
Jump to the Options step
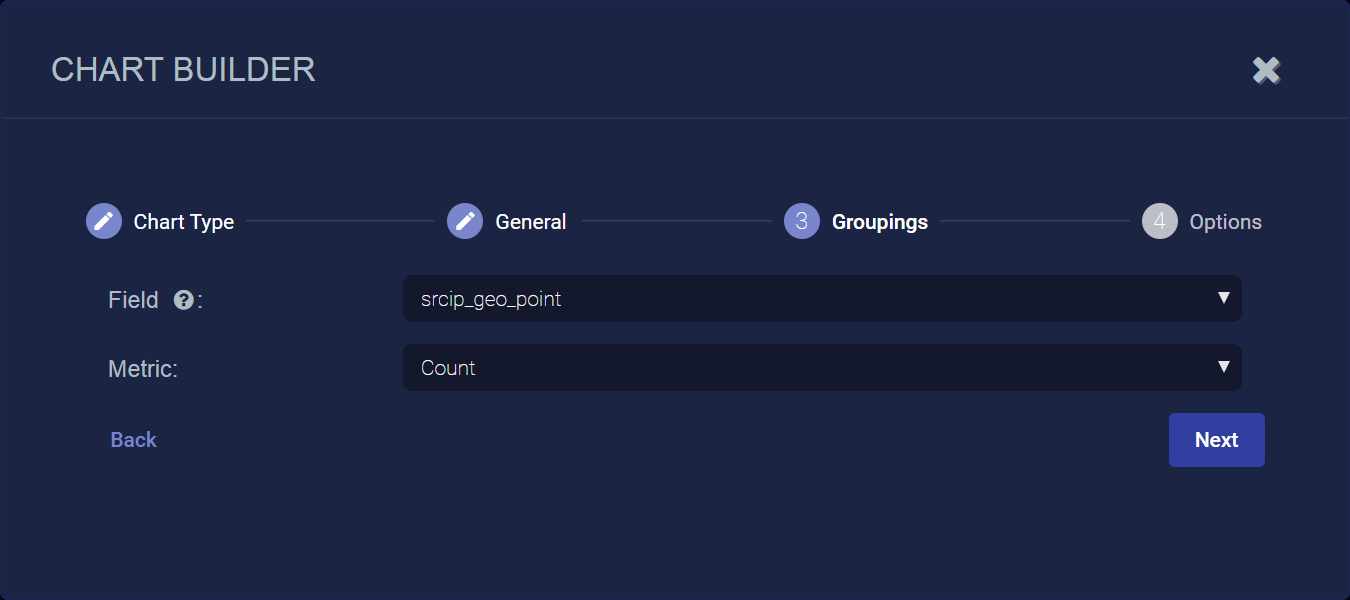click(1225, 222)
